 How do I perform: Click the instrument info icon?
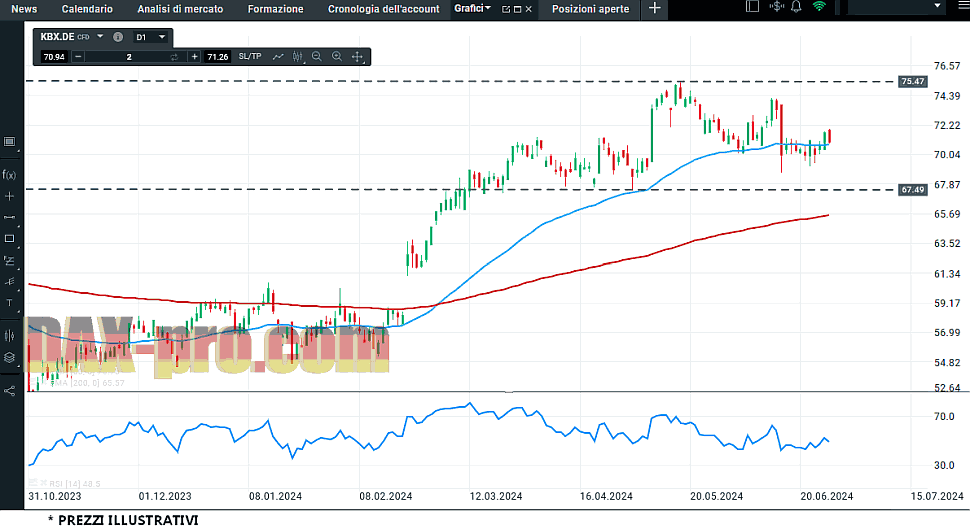click(118, 37)
